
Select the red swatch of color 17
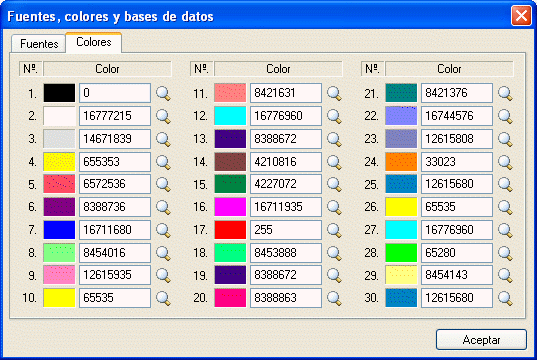tap(230, 229)
